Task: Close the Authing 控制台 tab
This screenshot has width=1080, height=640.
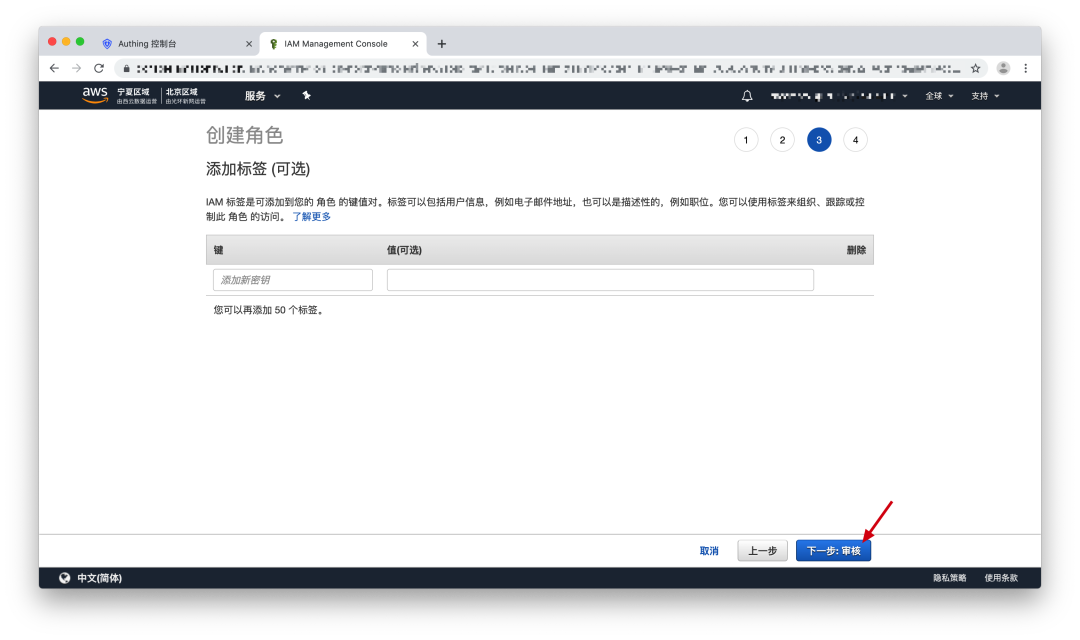Action: tap(249, 43)
